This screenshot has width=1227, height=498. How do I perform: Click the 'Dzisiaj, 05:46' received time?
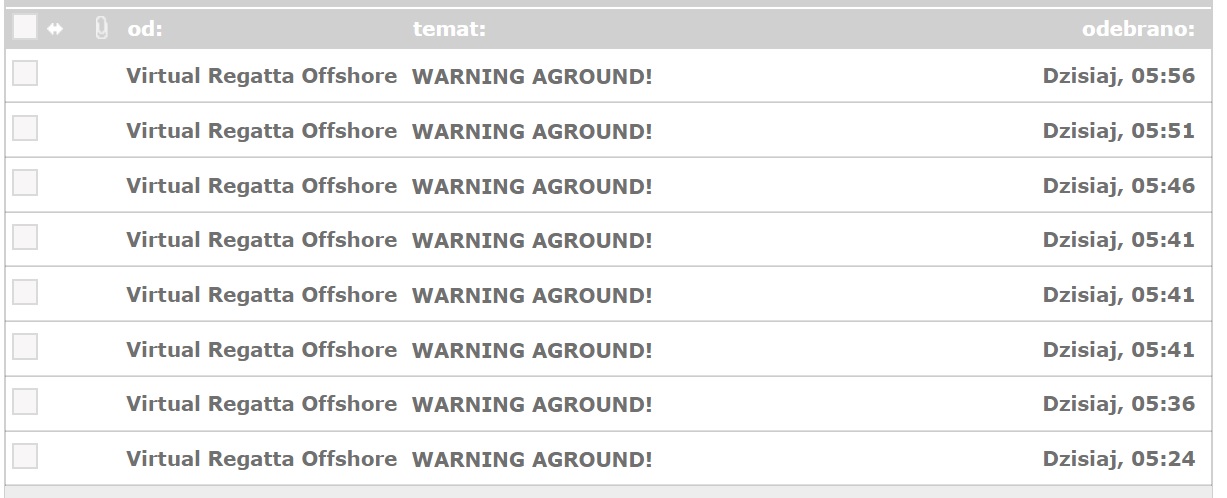click(x=1119, y=186)
